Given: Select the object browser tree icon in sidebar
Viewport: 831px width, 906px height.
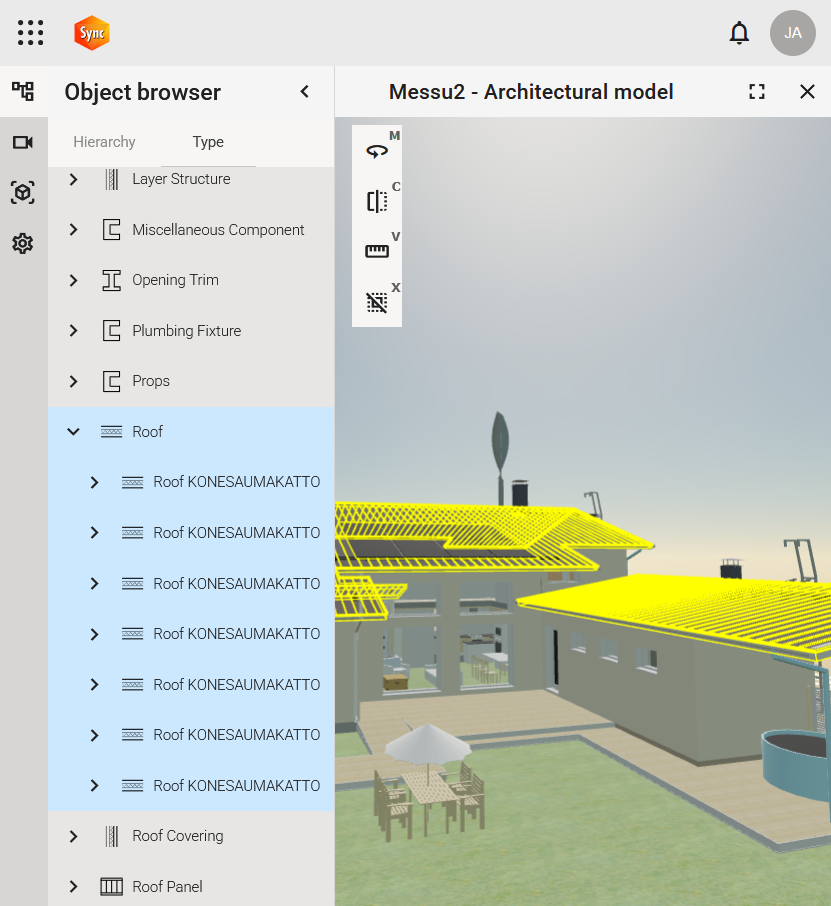Looking at the screenshot, I should click(23, 92).
